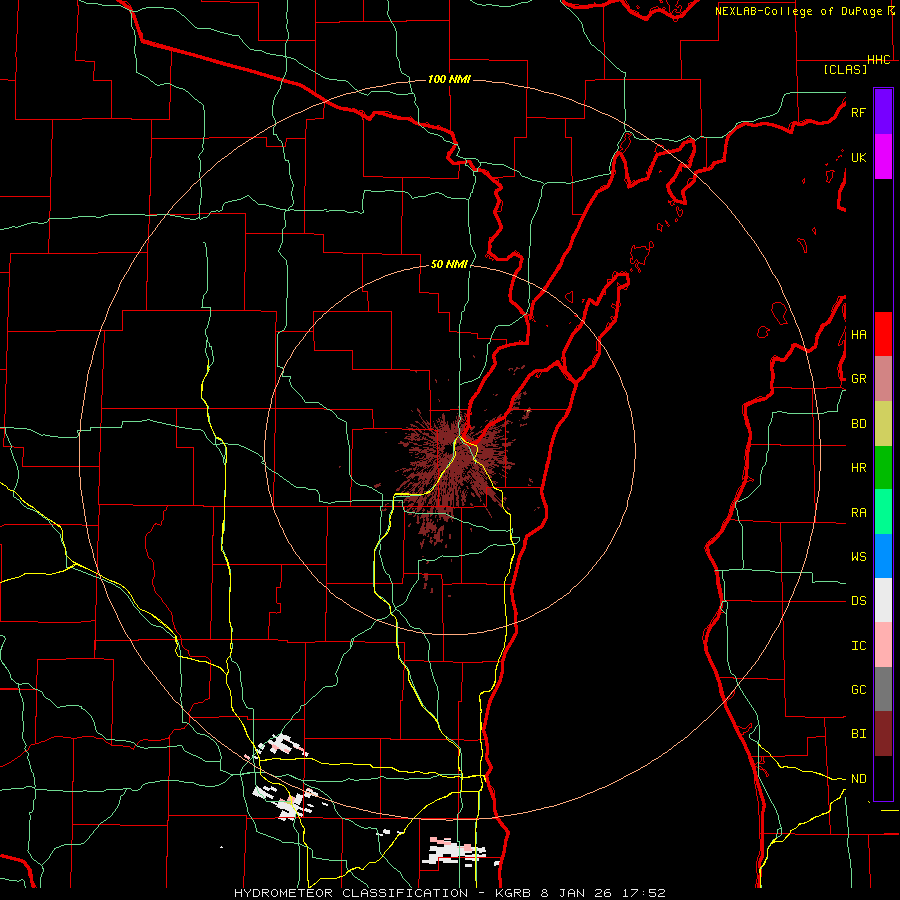Click the DS legend label
This screenshot has width=900, height=900.
858,601
